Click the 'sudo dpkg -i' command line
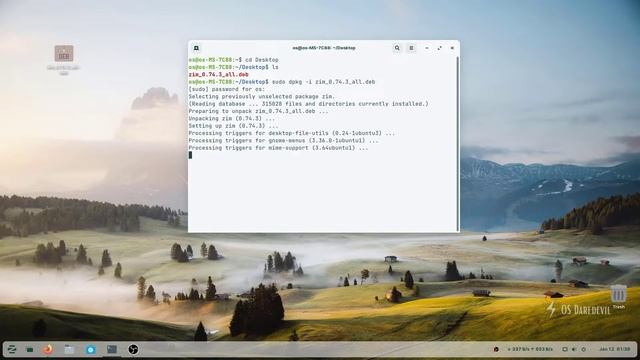 coord(282,82)
